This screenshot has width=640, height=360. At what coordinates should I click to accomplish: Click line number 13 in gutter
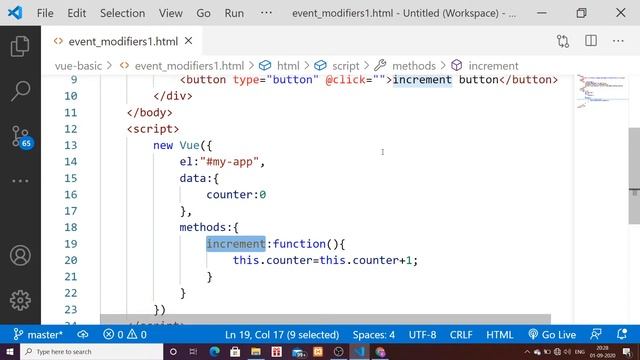[71, 145]
